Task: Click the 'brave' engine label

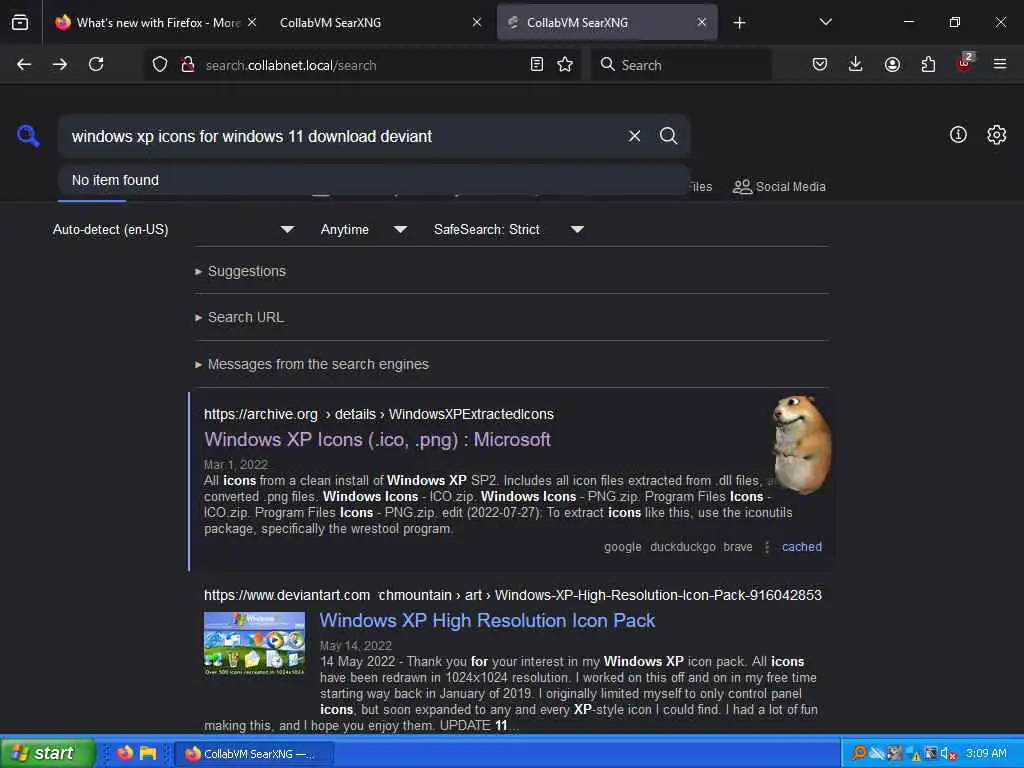Action: [738, 547]
